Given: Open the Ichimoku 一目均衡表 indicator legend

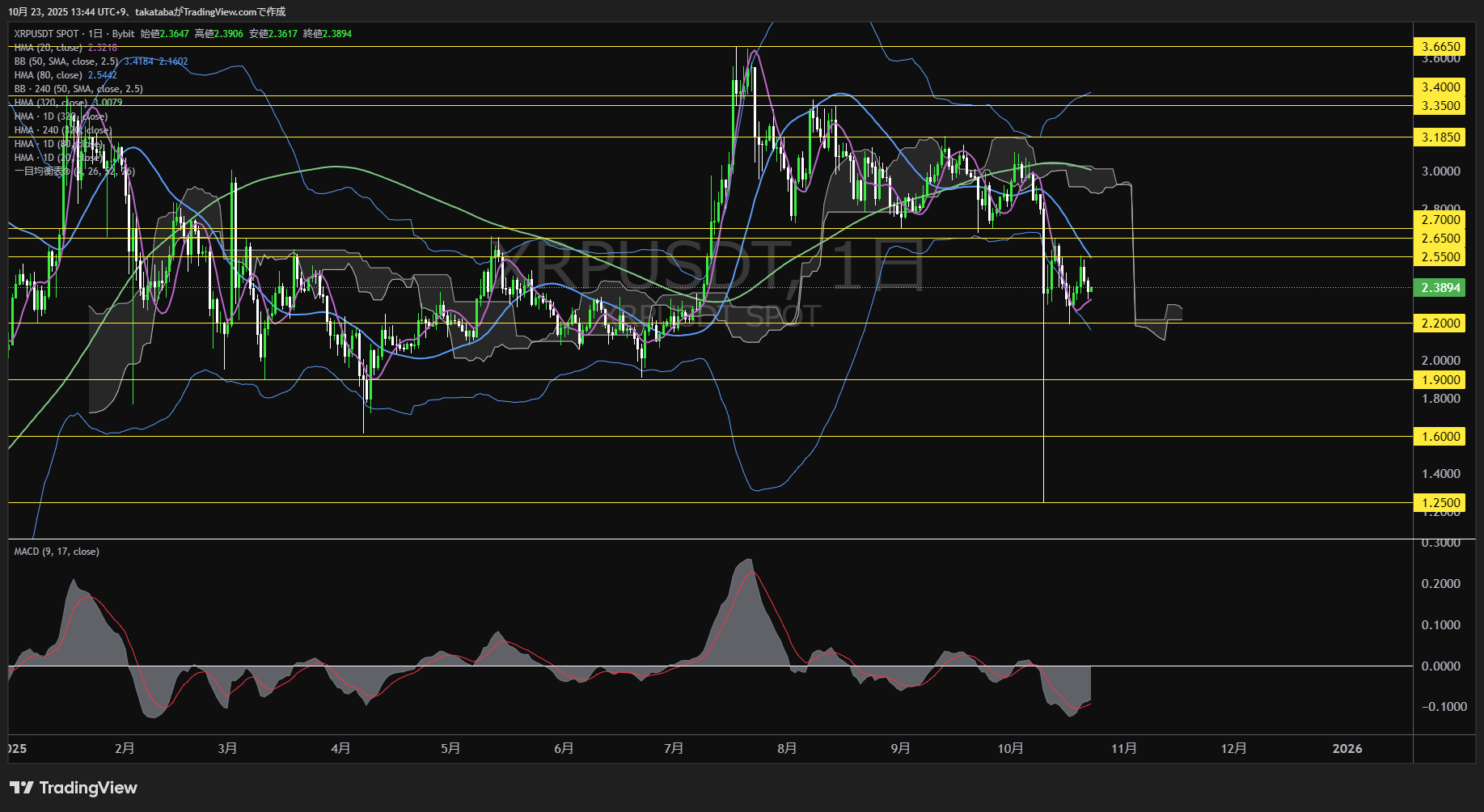Looking at the screenshot, I should (x=42, y=171).
